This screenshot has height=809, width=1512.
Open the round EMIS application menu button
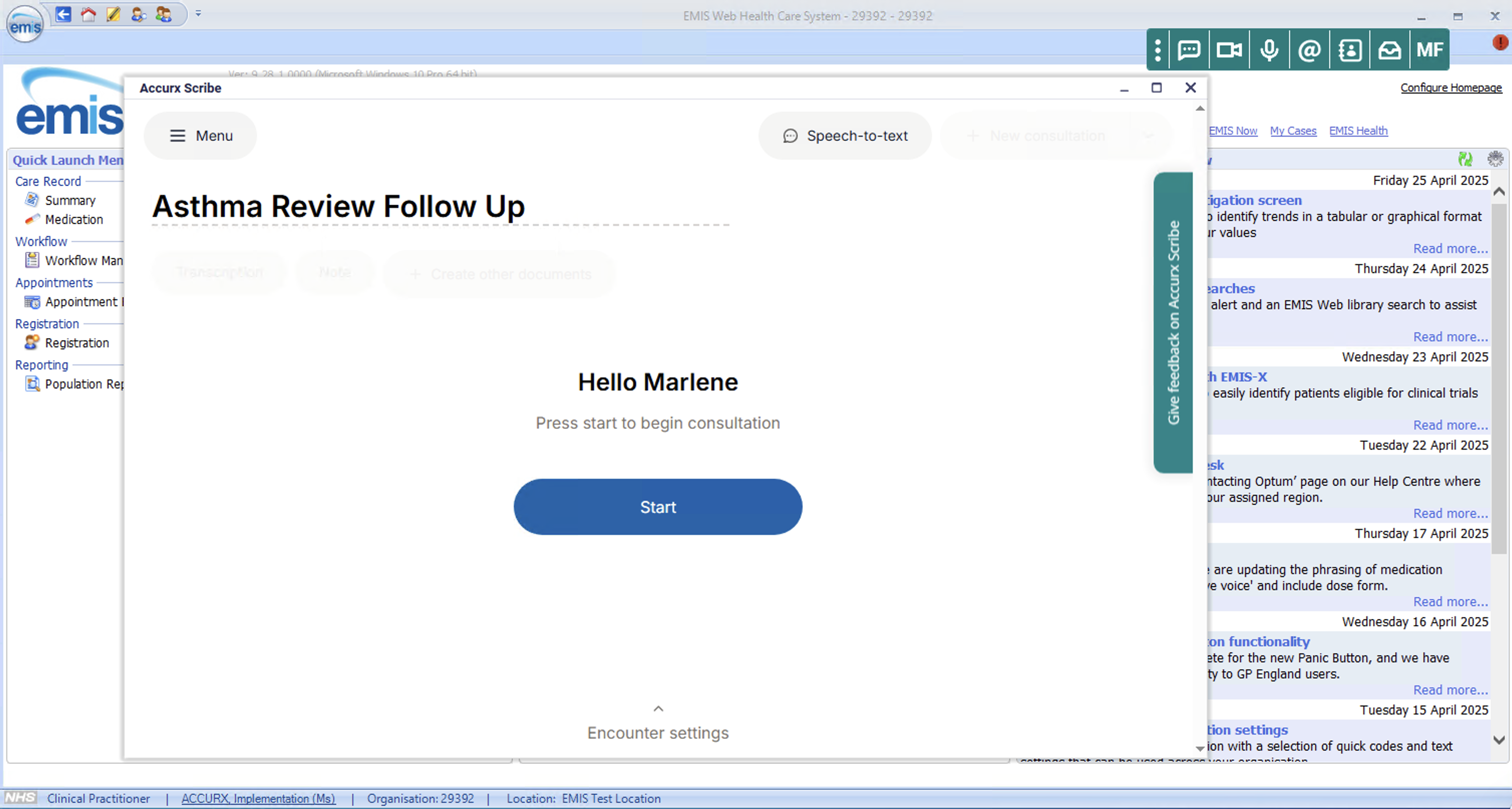25,25
